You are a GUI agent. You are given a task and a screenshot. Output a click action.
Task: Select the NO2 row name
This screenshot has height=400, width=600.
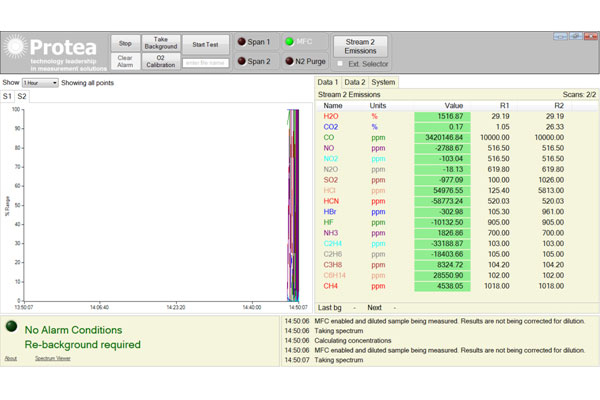click(331, 159)
